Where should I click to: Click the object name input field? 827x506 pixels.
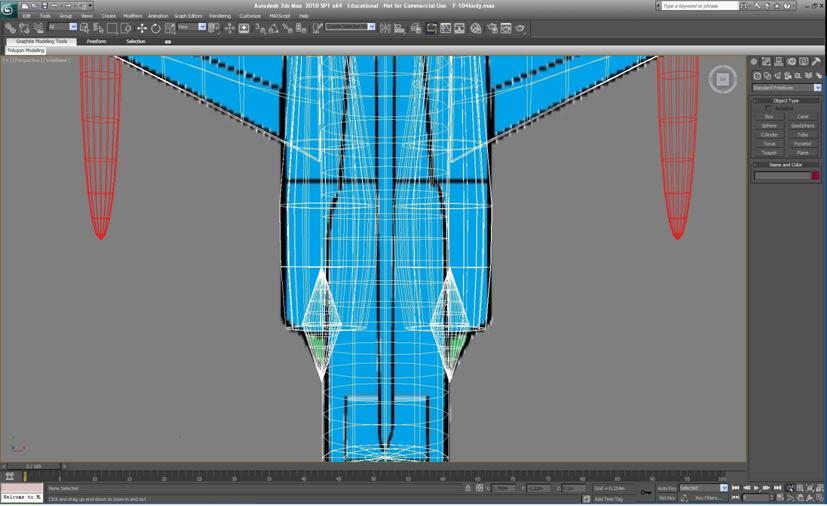782,176
